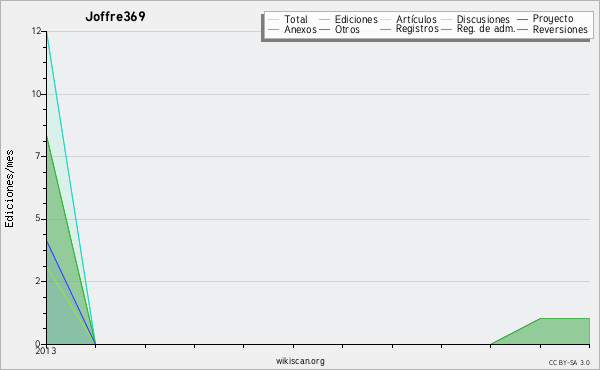Click the y-axis value 10

36,94
